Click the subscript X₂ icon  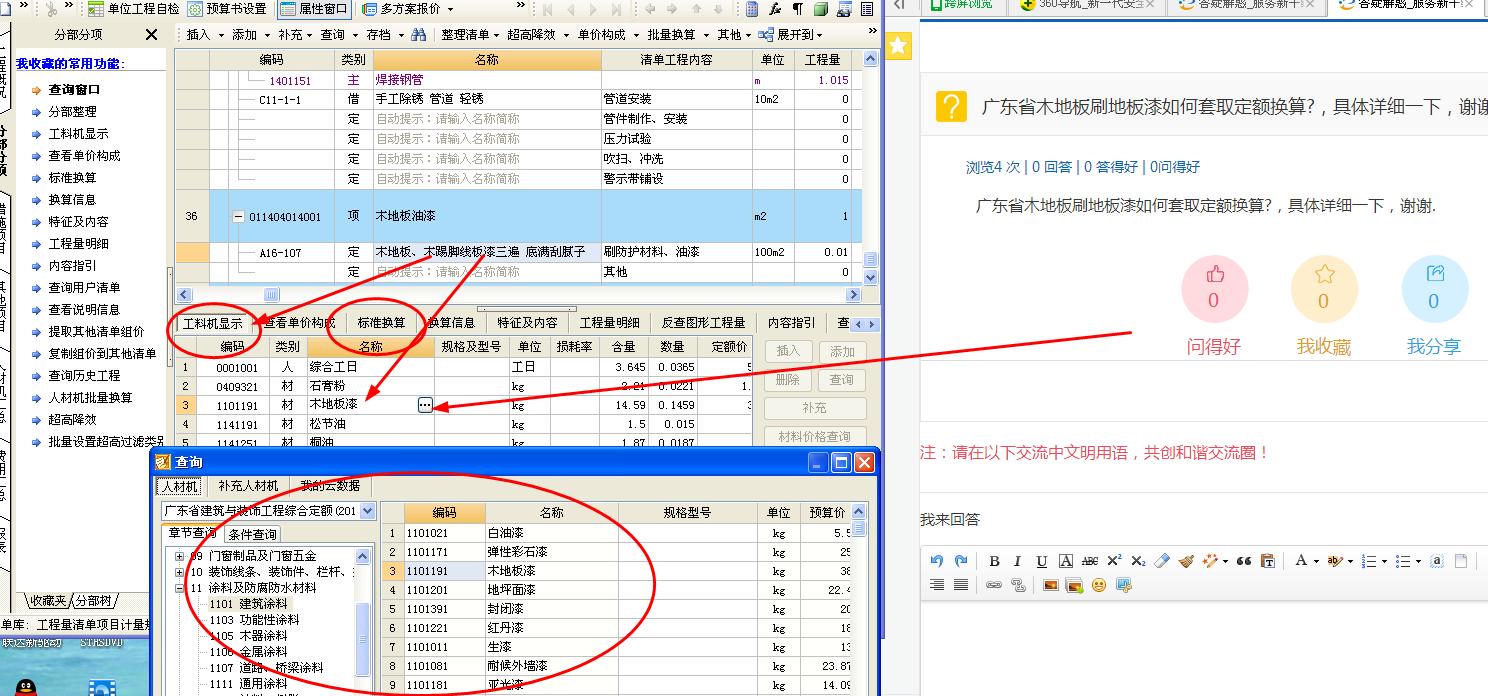click(1138, 561)
